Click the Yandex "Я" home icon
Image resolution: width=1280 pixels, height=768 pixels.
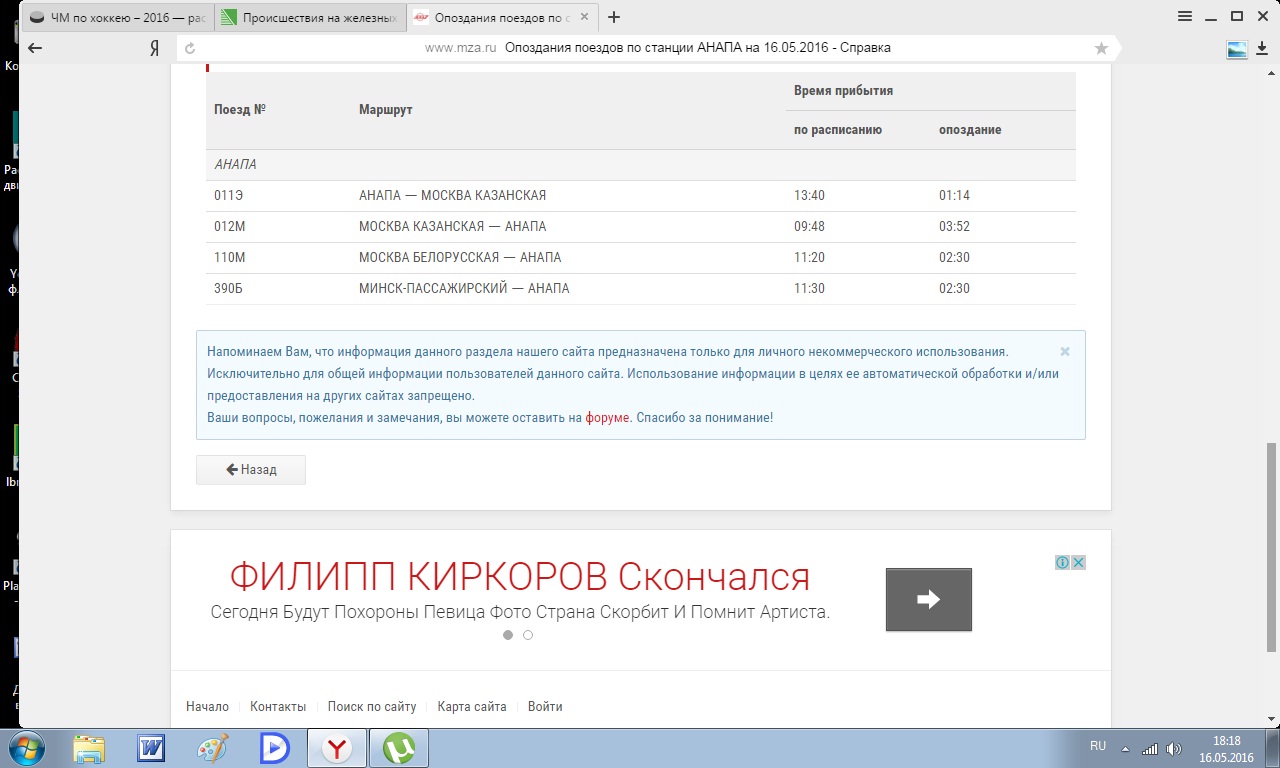155,48
